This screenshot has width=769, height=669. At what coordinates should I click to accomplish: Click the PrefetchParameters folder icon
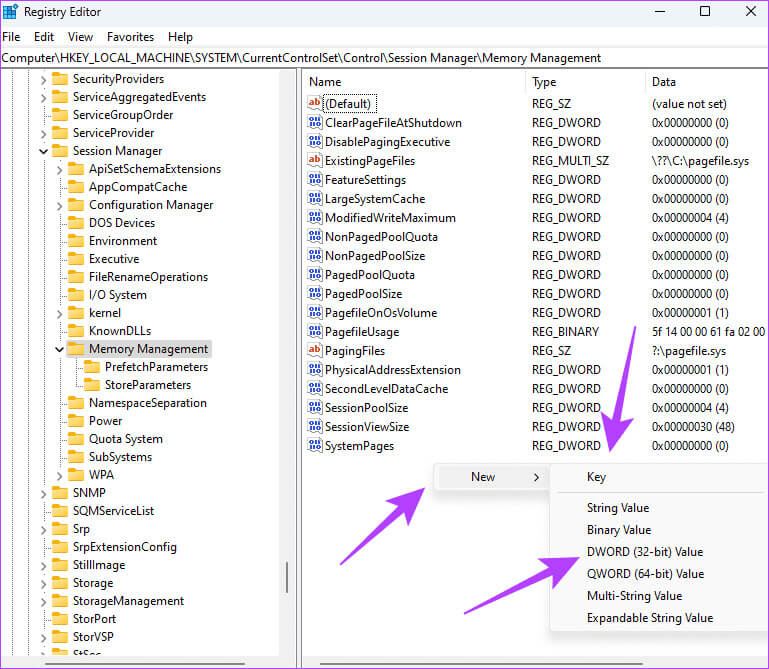click(92, 367)
